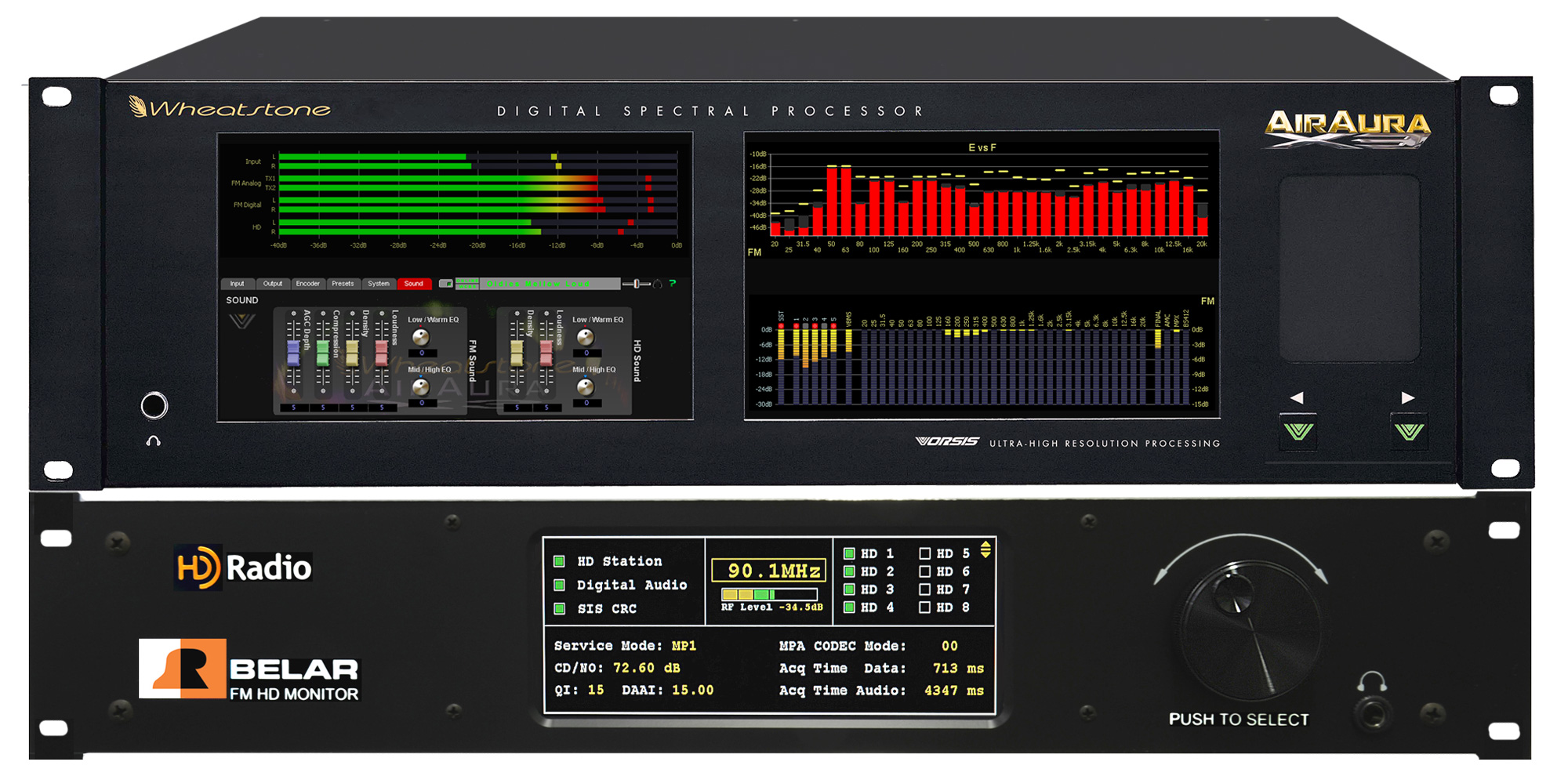The height and width of the screenshot is (776, 1568).
Task: Click the RF Level meter bar
Action: 769,595
